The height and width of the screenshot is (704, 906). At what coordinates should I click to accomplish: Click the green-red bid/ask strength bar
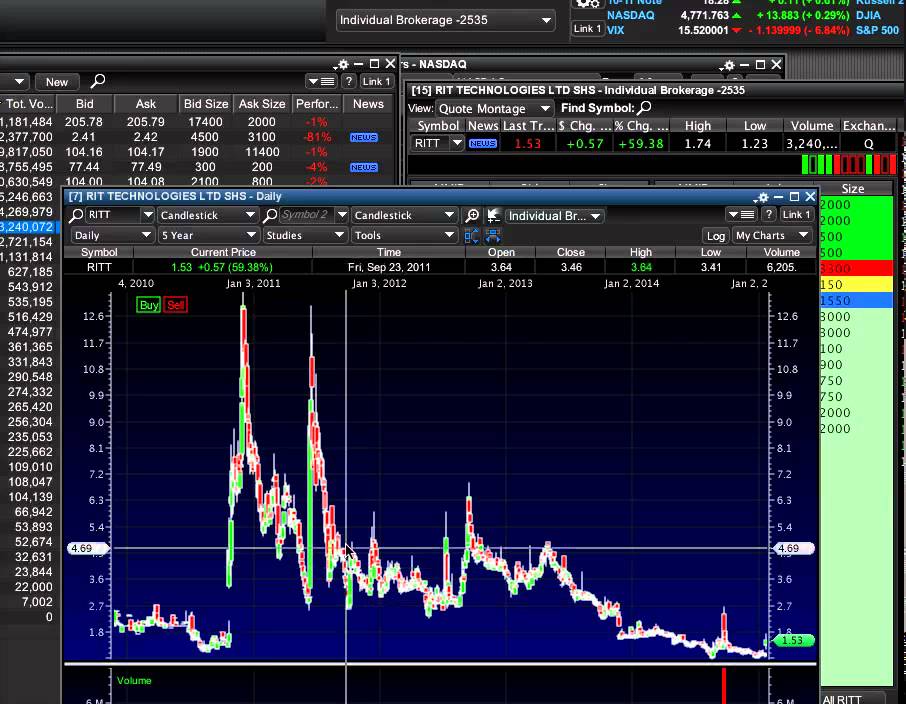coord(848,165)
